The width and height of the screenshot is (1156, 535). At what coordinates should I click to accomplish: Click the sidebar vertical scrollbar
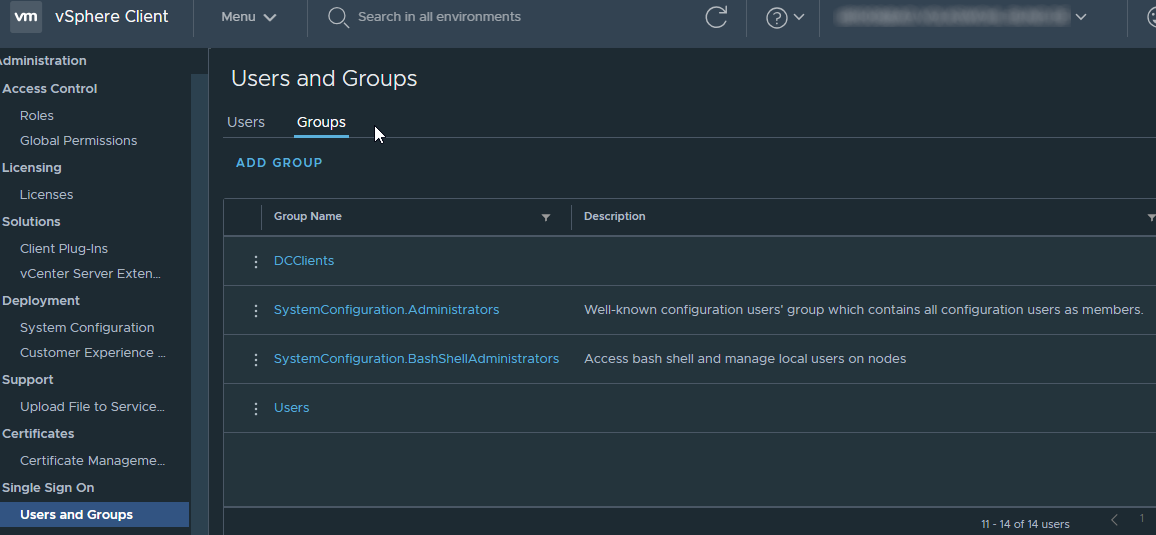(199, 304)
